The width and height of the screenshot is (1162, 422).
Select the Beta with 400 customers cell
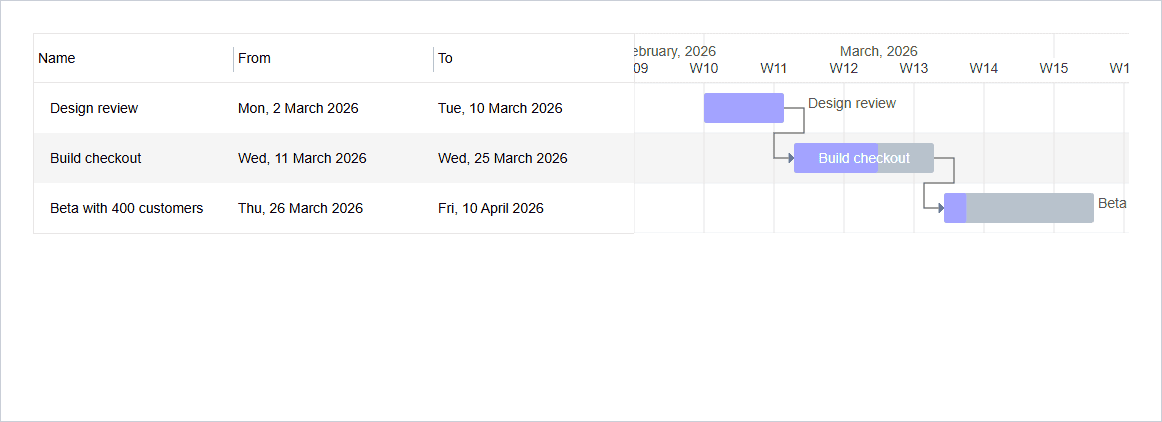click(133, 208)
